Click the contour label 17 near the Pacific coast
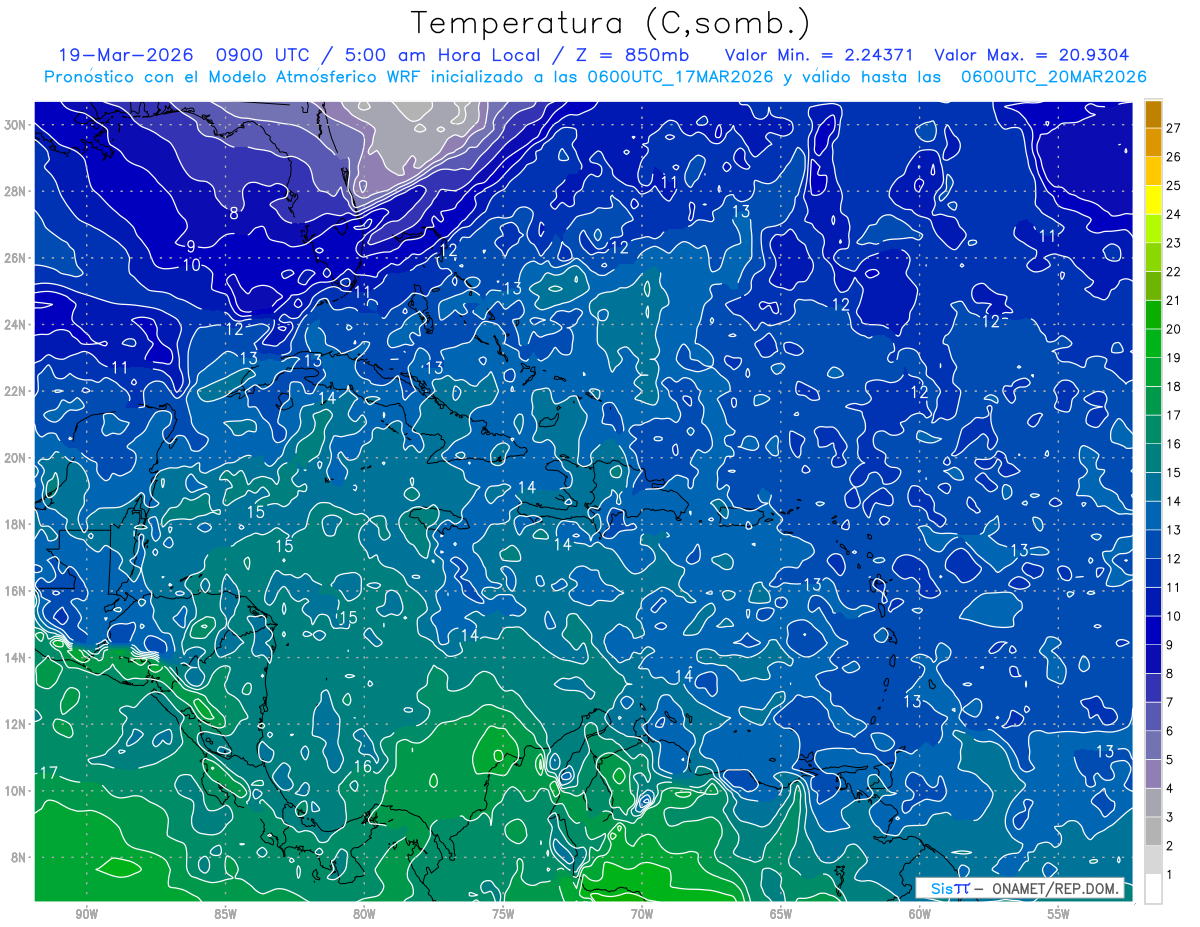Screen dimensions: 1200x927 click(x=48, y=772)
